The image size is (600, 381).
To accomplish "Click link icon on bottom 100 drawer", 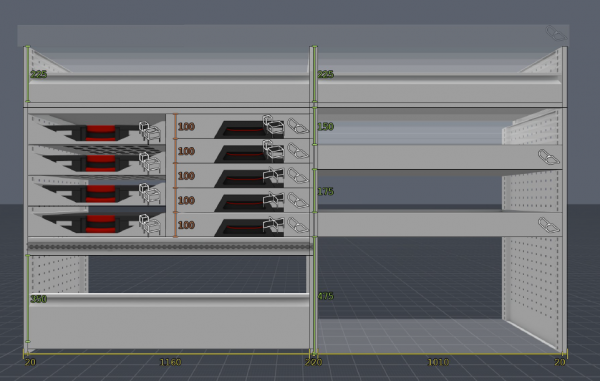I will click(x=298, y=225).
